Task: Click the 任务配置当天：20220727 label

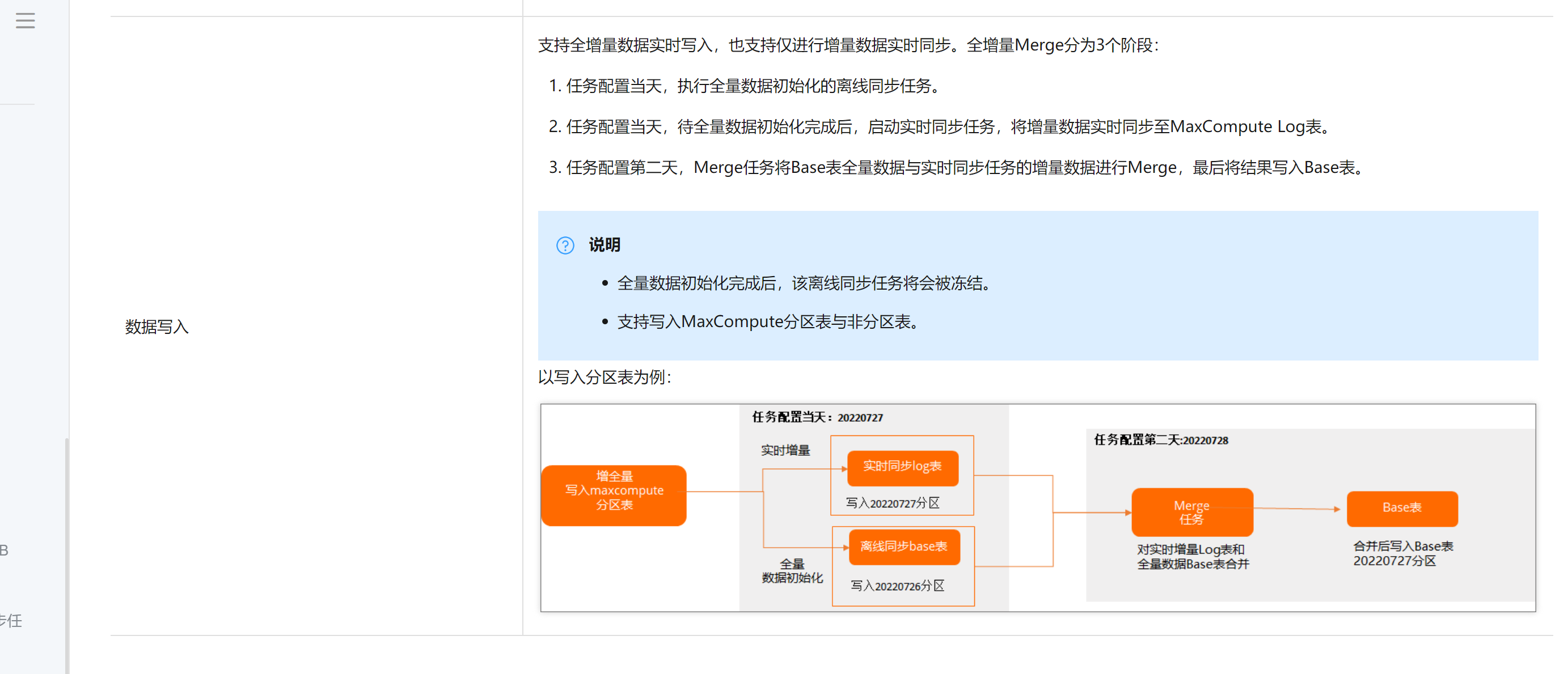Action: [x=817, y=417]
